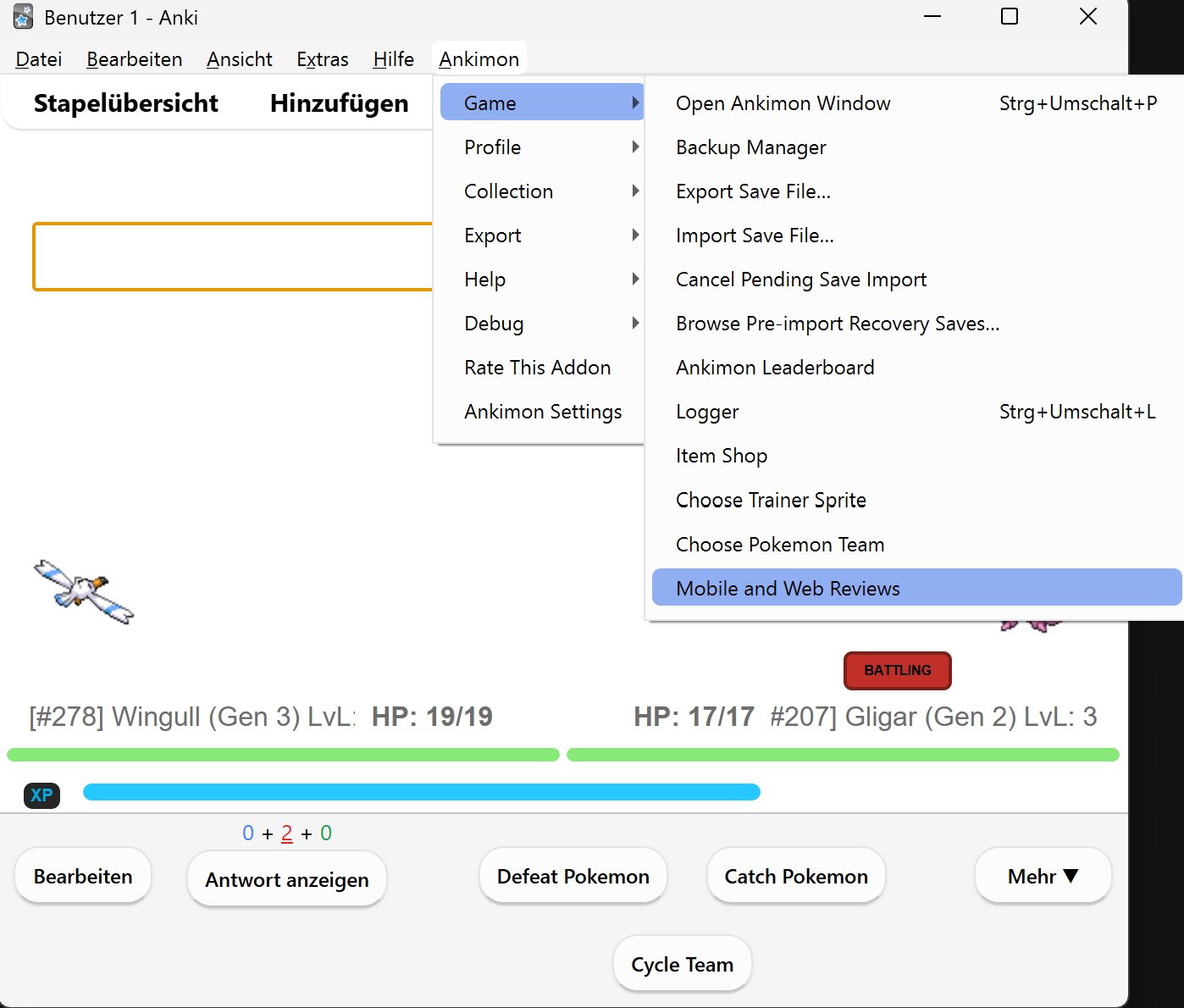Open Ankimon Settings menu entry
The image size is (1184, 1008).
542,412
